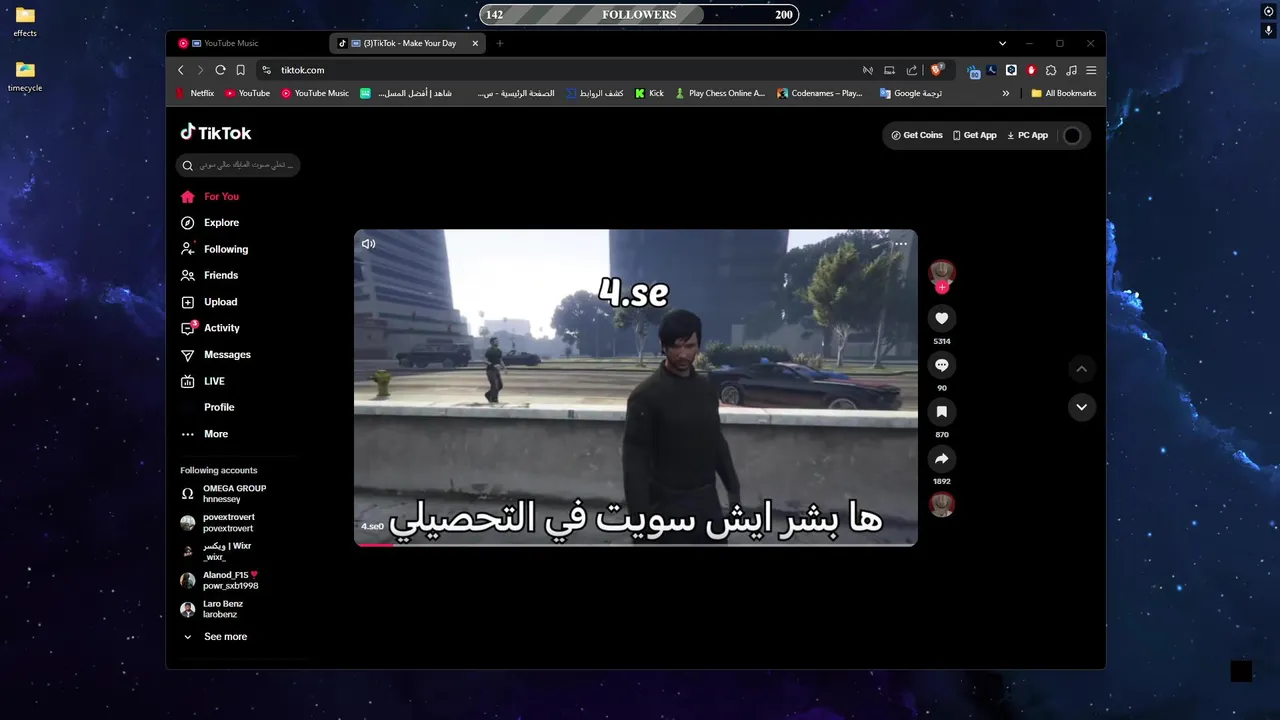Click the red hand extension icon

[x=1031, y=70]
